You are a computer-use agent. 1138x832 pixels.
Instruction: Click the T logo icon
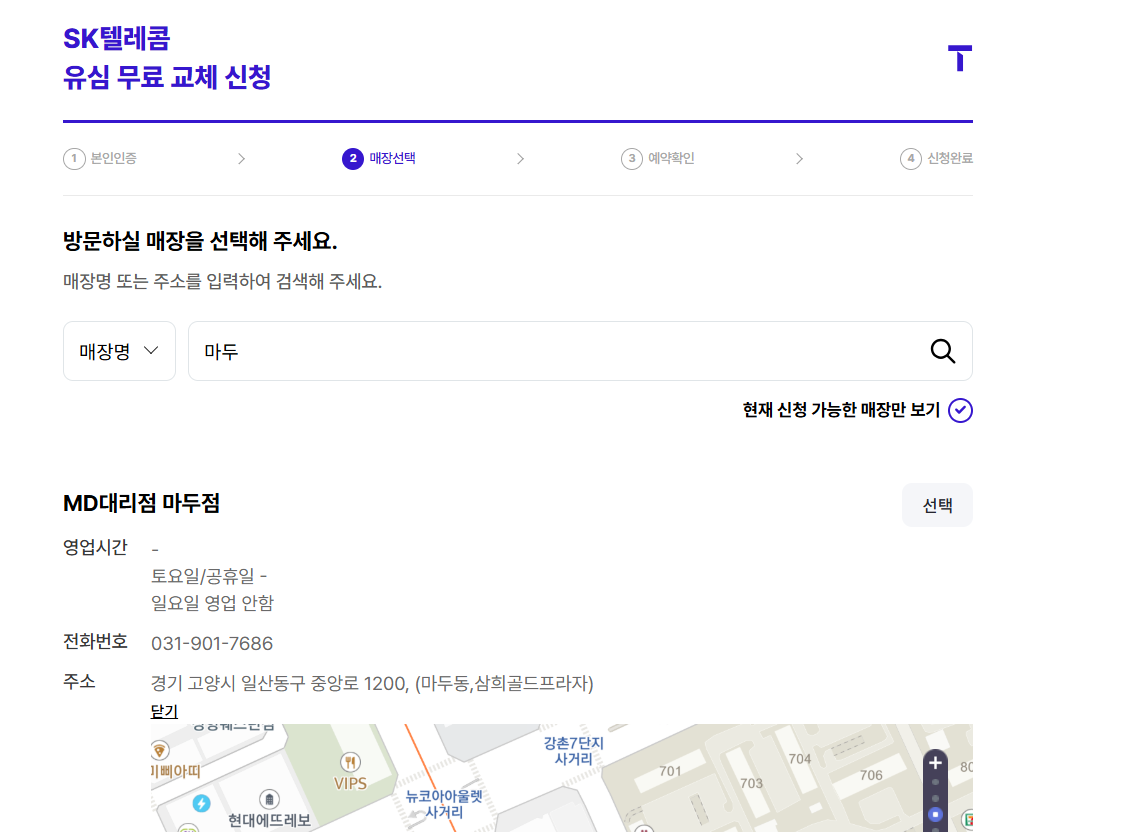[959, 58]
